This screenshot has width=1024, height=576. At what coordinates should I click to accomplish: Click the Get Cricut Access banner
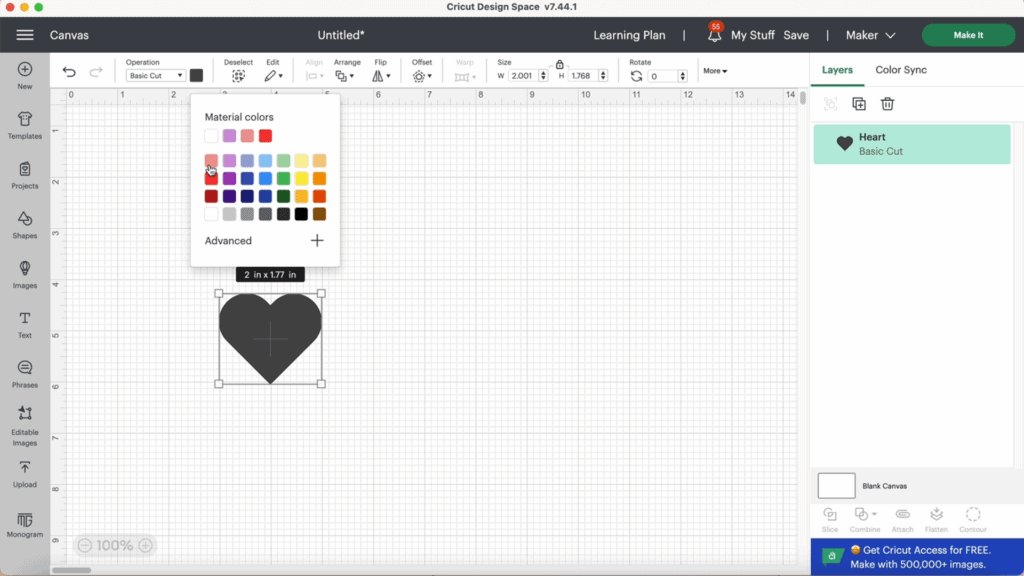pyautogui.click(x=917, y=557)
